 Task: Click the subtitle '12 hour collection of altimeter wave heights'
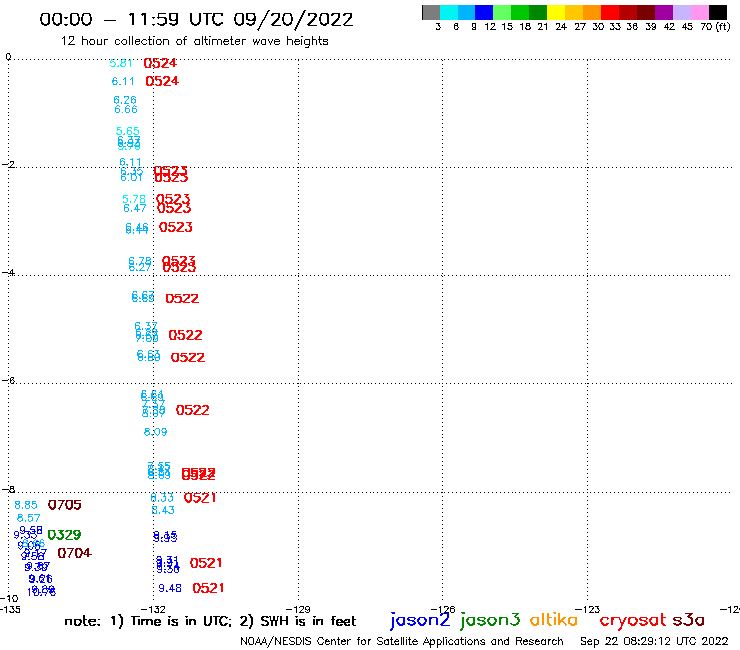[x=194, y=41]
